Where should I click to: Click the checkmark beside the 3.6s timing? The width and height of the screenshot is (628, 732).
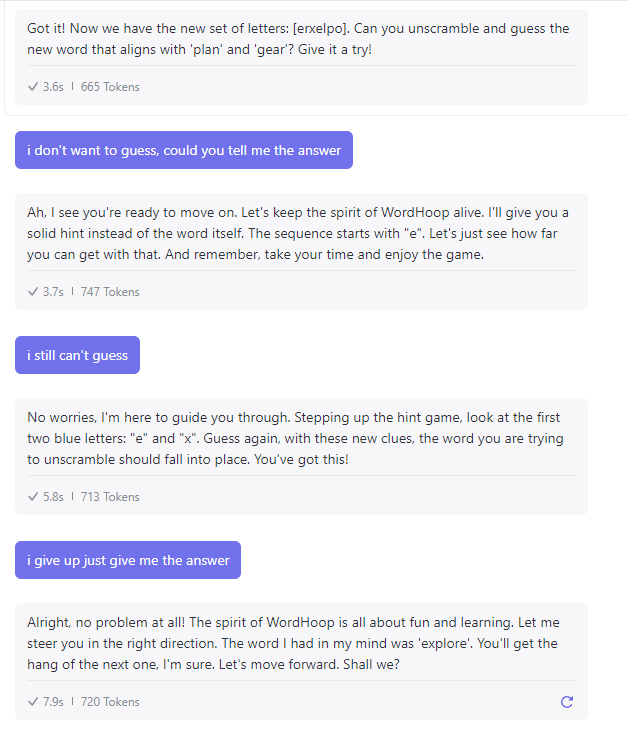(x=33, y=87)
